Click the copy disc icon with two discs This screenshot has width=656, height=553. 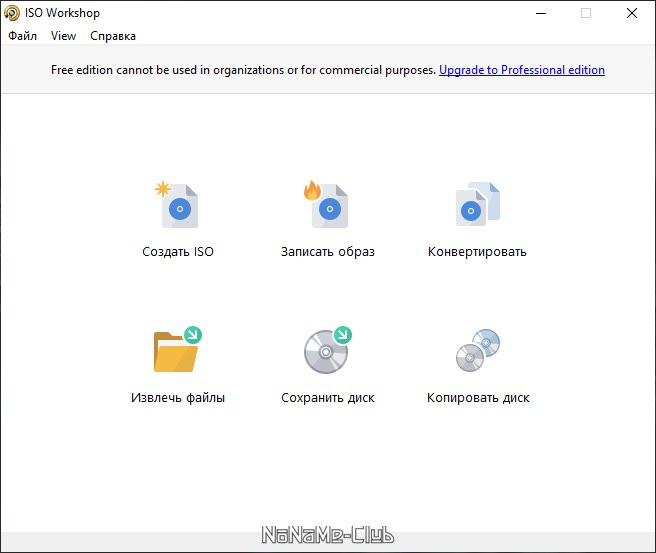[477, 350]
